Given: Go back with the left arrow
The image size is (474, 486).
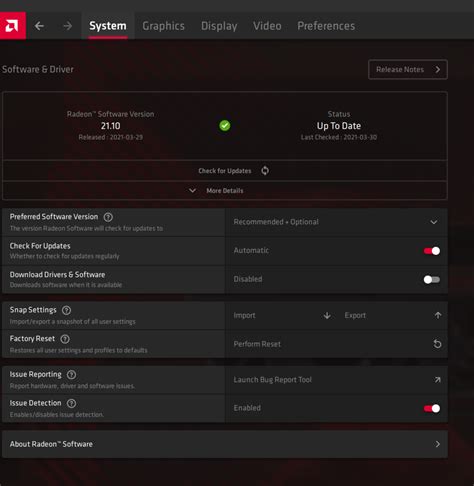Looking at the screenshot, I should tap(39, 26).
